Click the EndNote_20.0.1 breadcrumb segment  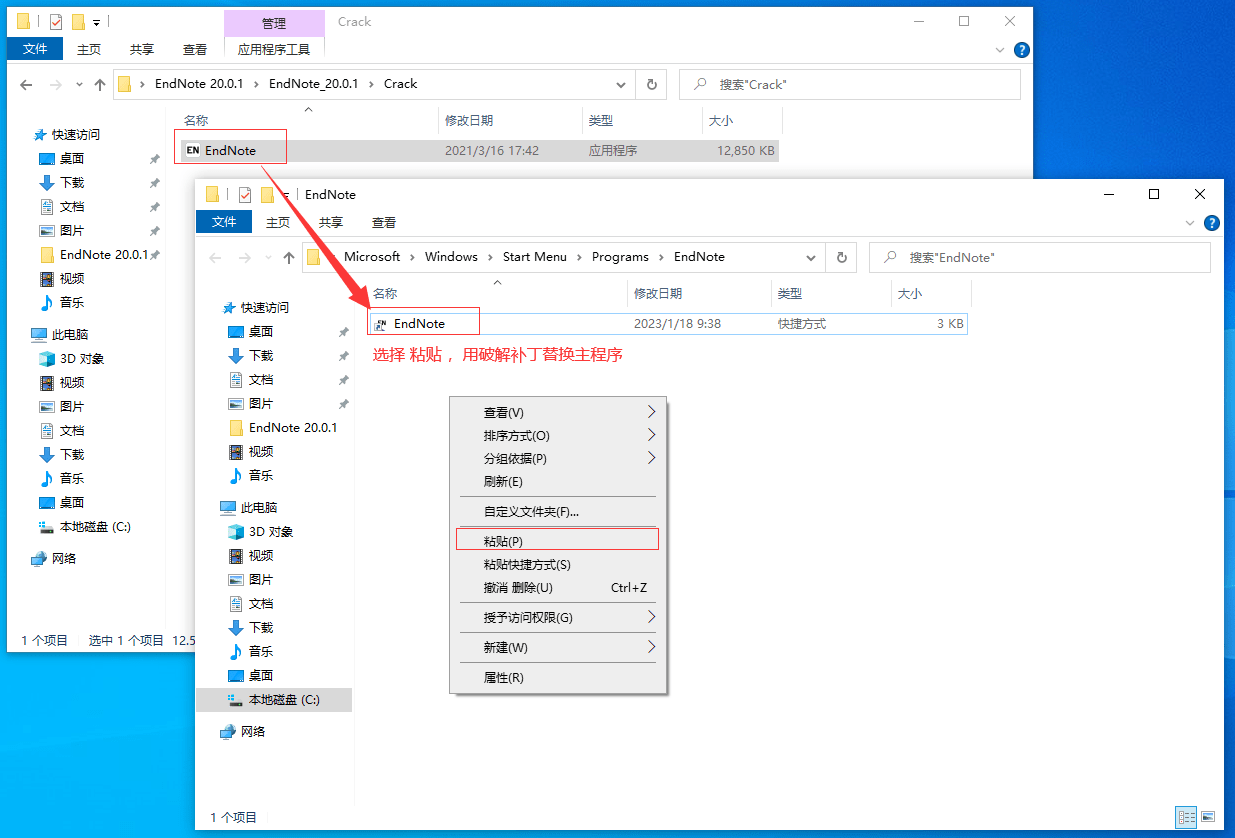click(x=313, y=84)
